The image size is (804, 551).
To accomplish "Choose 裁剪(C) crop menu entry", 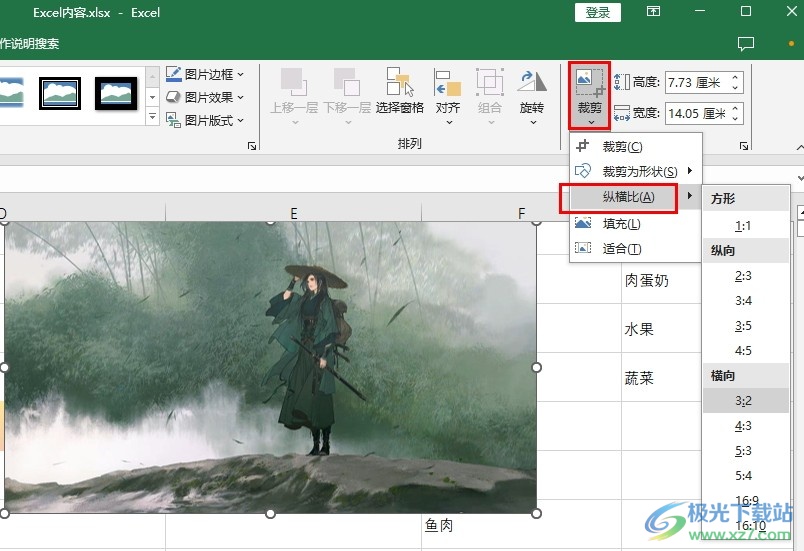I will point(635,147).
